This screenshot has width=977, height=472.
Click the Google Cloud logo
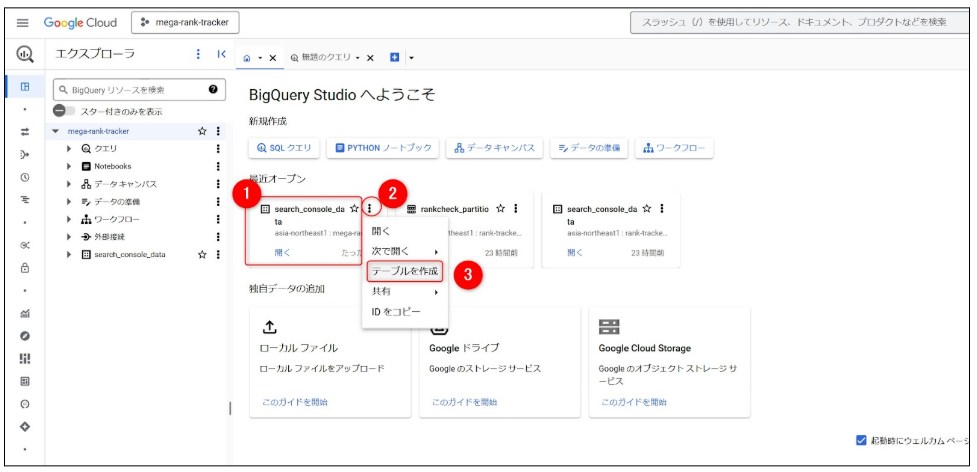80,23
